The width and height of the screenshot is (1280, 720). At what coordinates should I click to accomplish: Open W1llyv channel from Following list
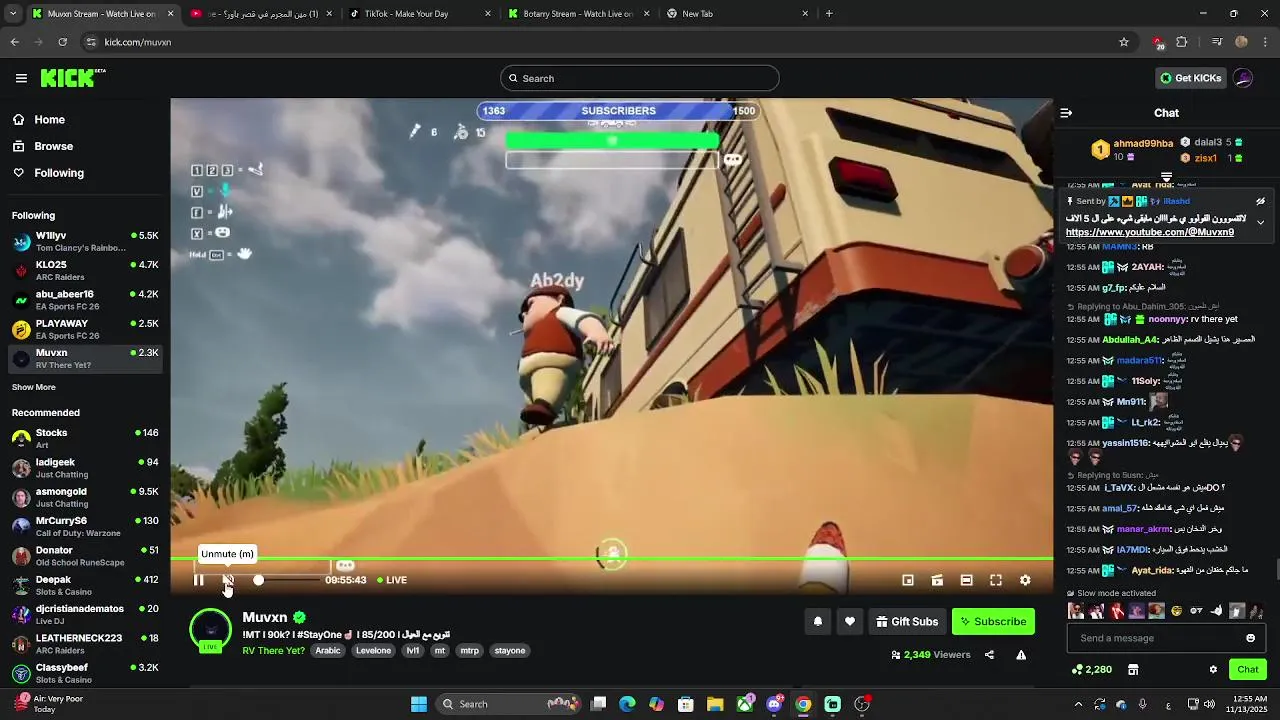tap(86, 241)
